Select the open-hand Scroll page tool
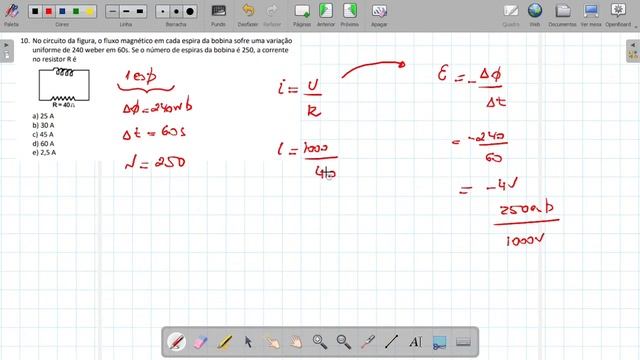The height and width of the screenshot is (360, 640). point(296,342)
